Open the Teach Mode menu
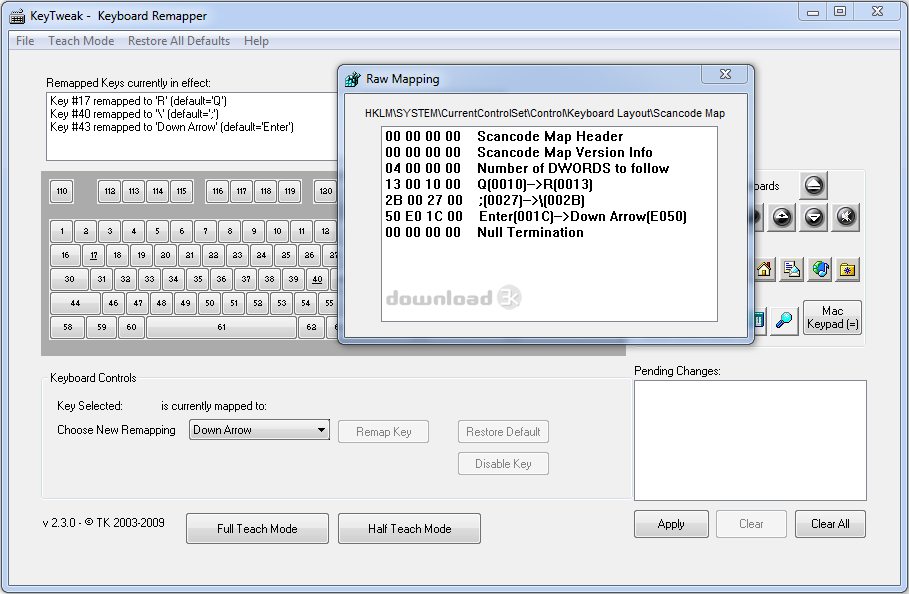This screenshot has width=909, height=594. click(80, 41)
